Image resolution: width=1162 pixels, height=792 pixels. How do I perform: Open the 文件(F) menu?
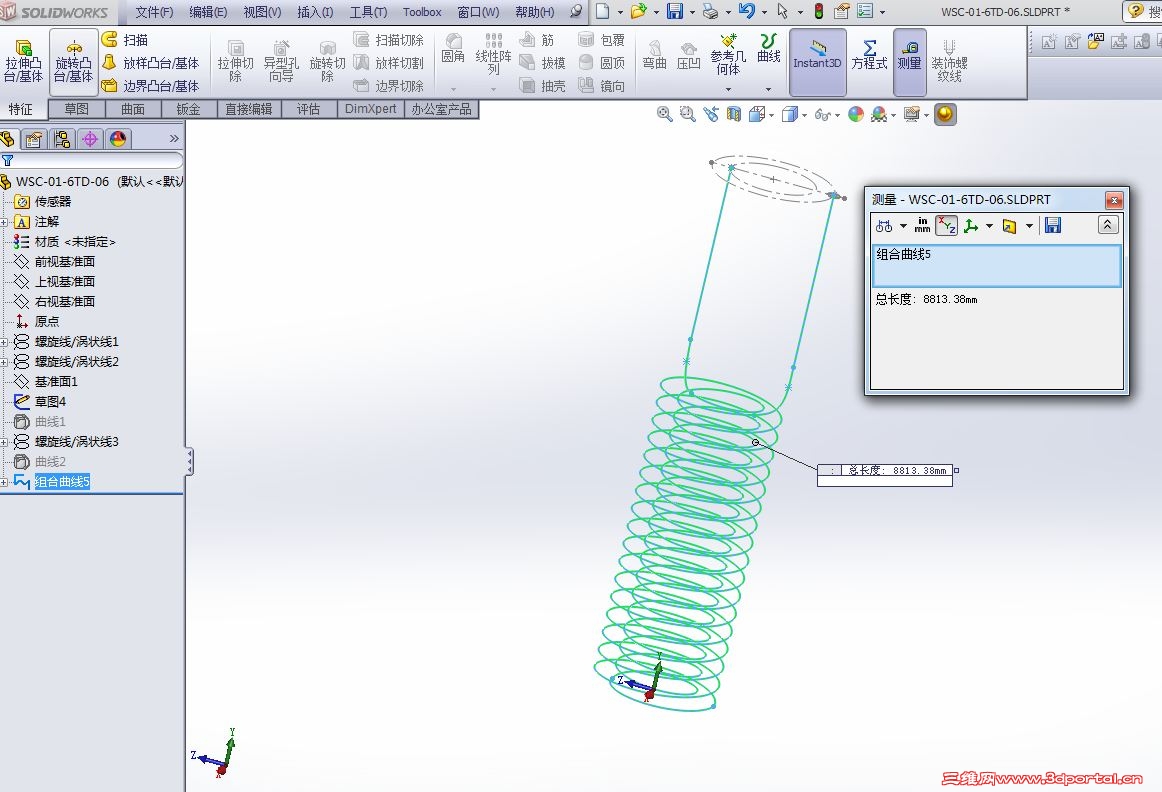click(154, 12)
